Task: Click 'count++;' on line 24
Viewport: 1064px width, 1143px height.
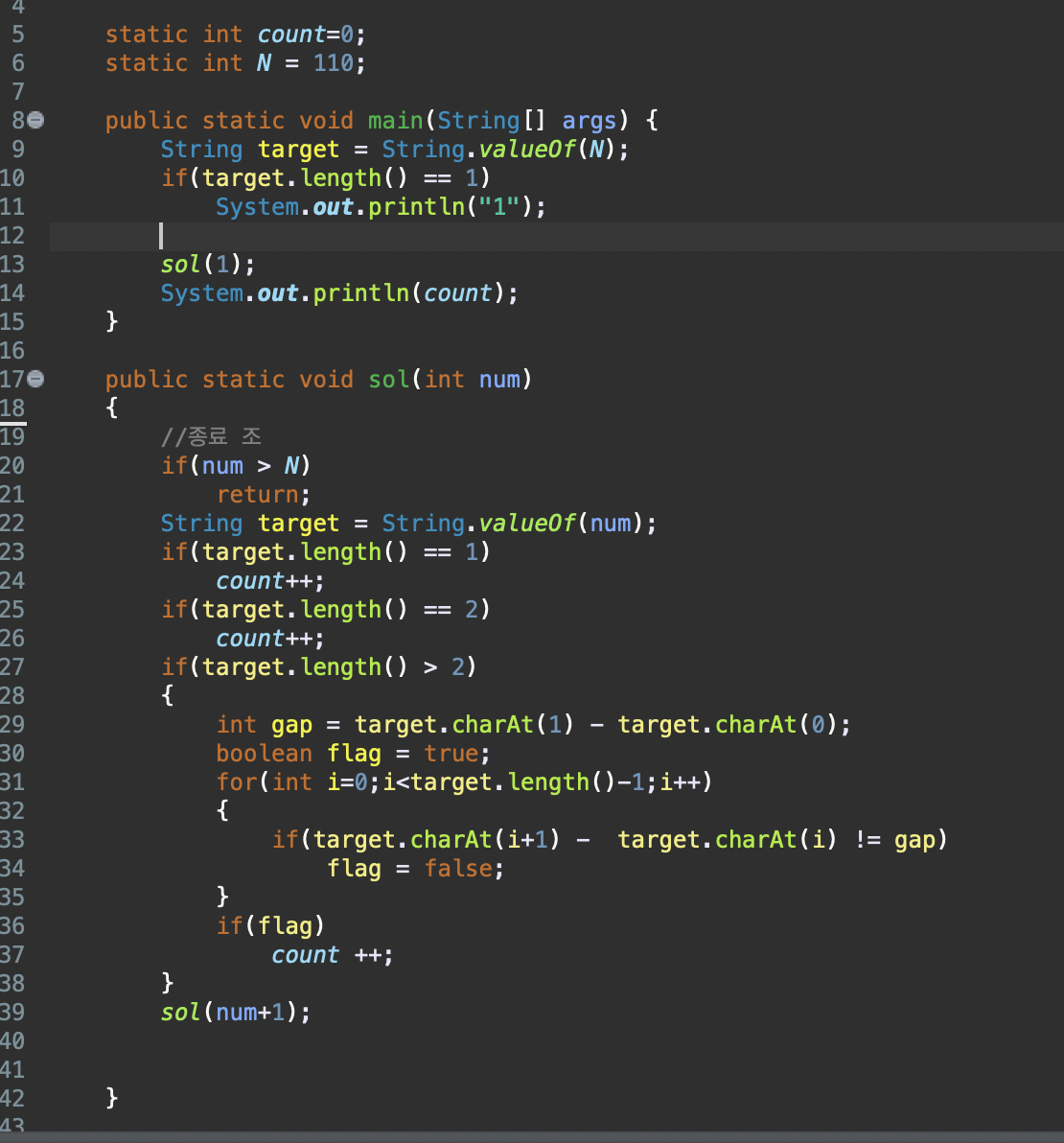Action: click(270, 581)
